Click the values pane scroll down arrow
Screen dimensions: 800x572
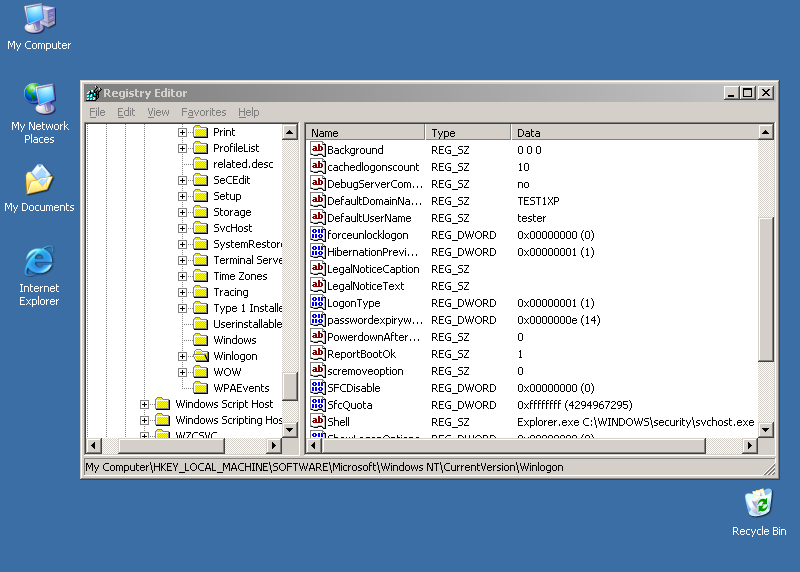765,430
